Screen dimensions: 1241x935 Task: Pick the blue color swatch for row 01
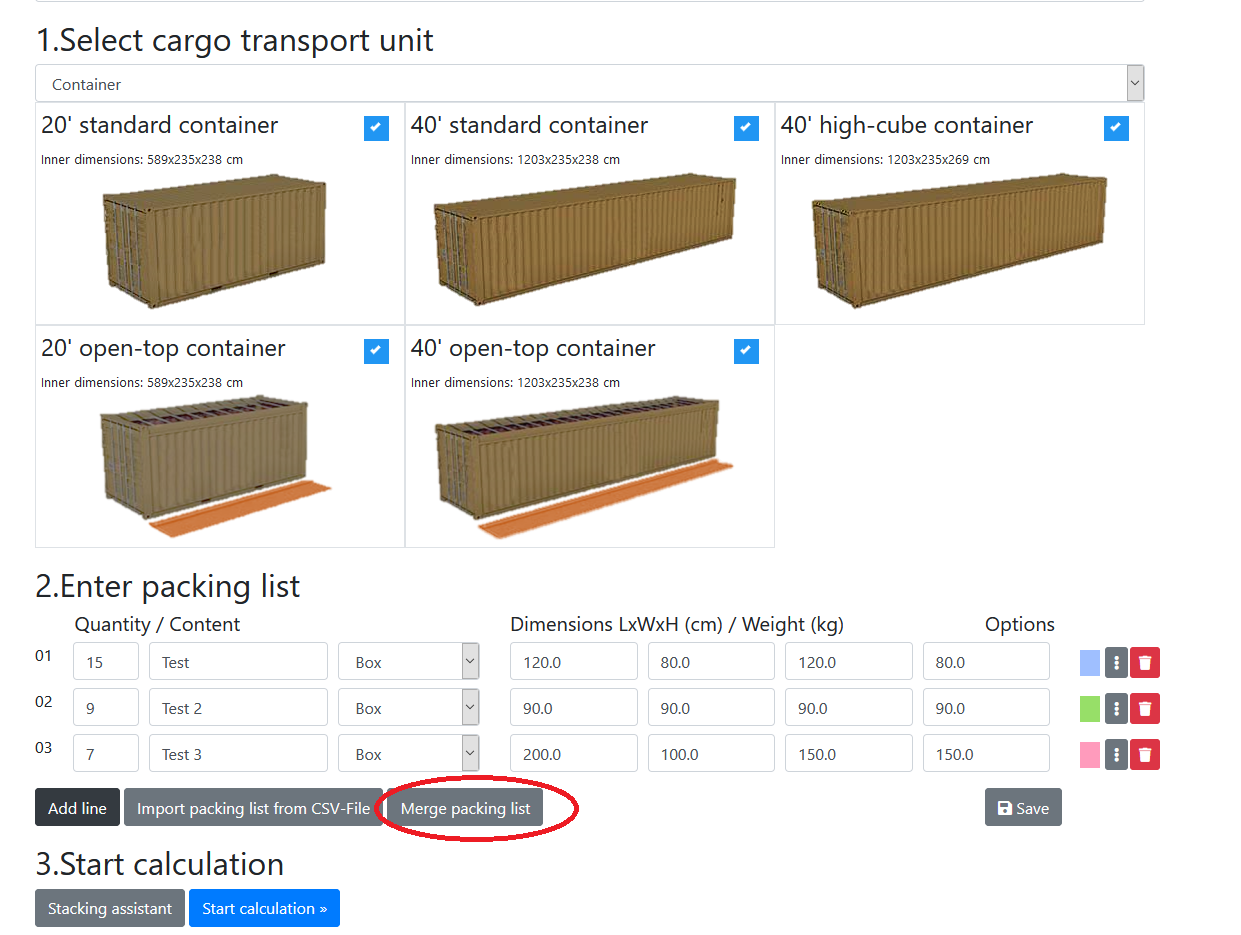(x=1089, y=662)
